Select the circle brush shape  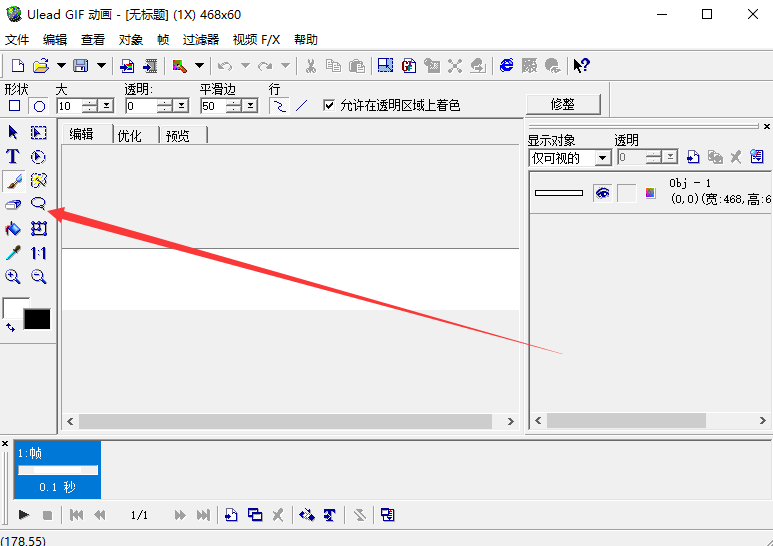[x=39, y=106]
